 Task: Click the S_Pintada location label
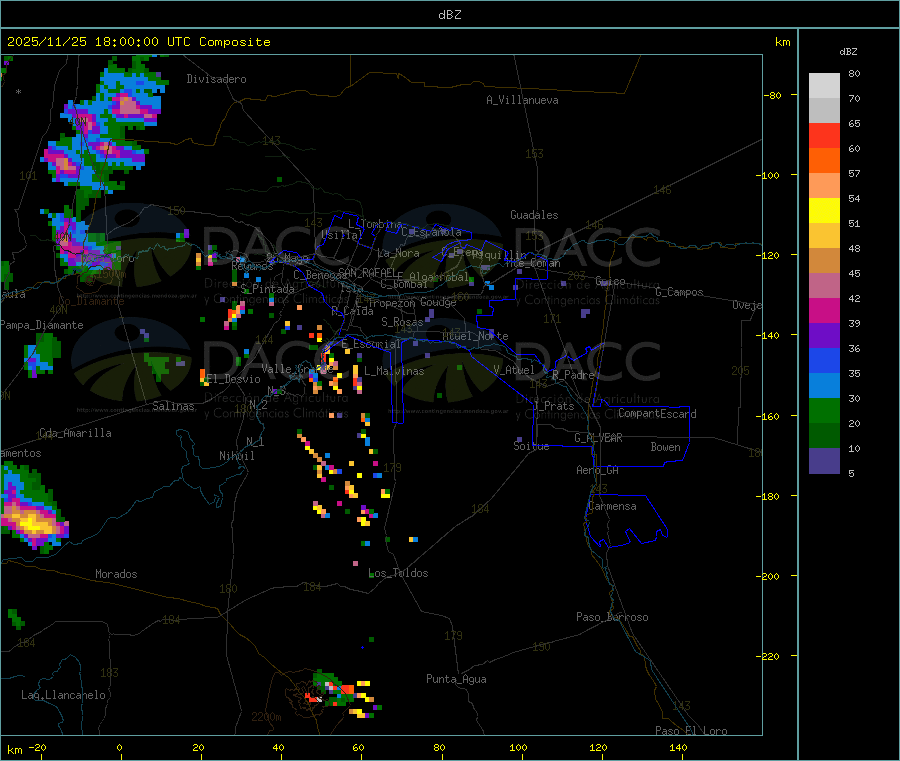tap(267, 289)
